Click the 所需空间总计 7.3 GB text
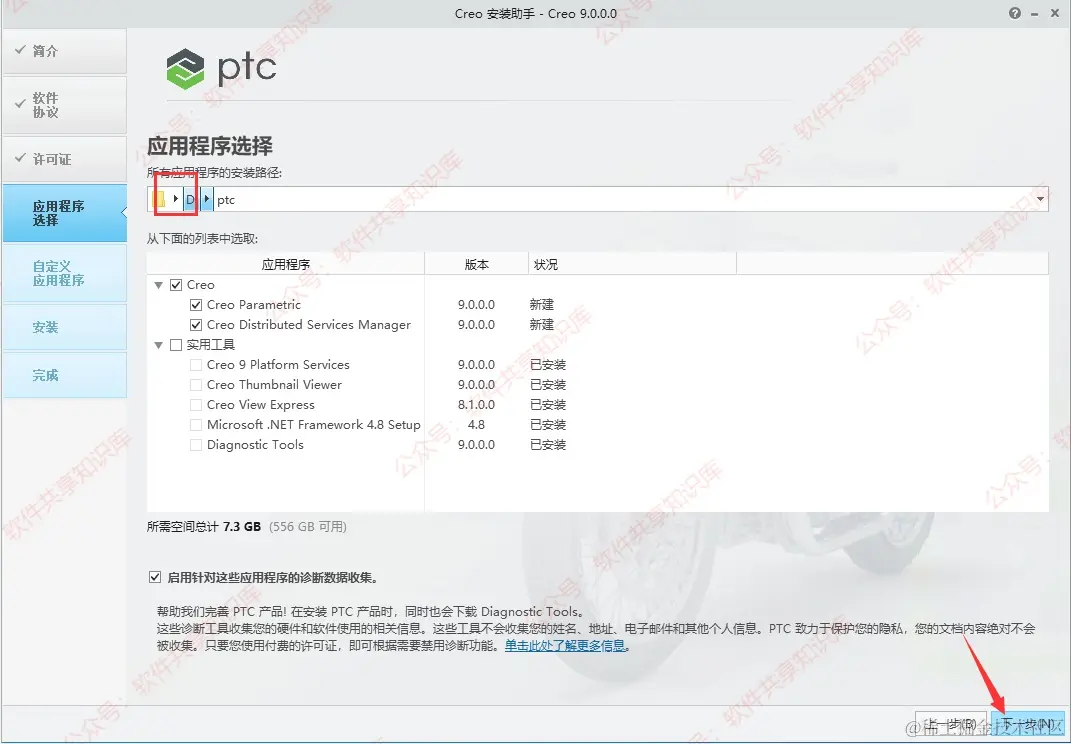 [204, 526]
